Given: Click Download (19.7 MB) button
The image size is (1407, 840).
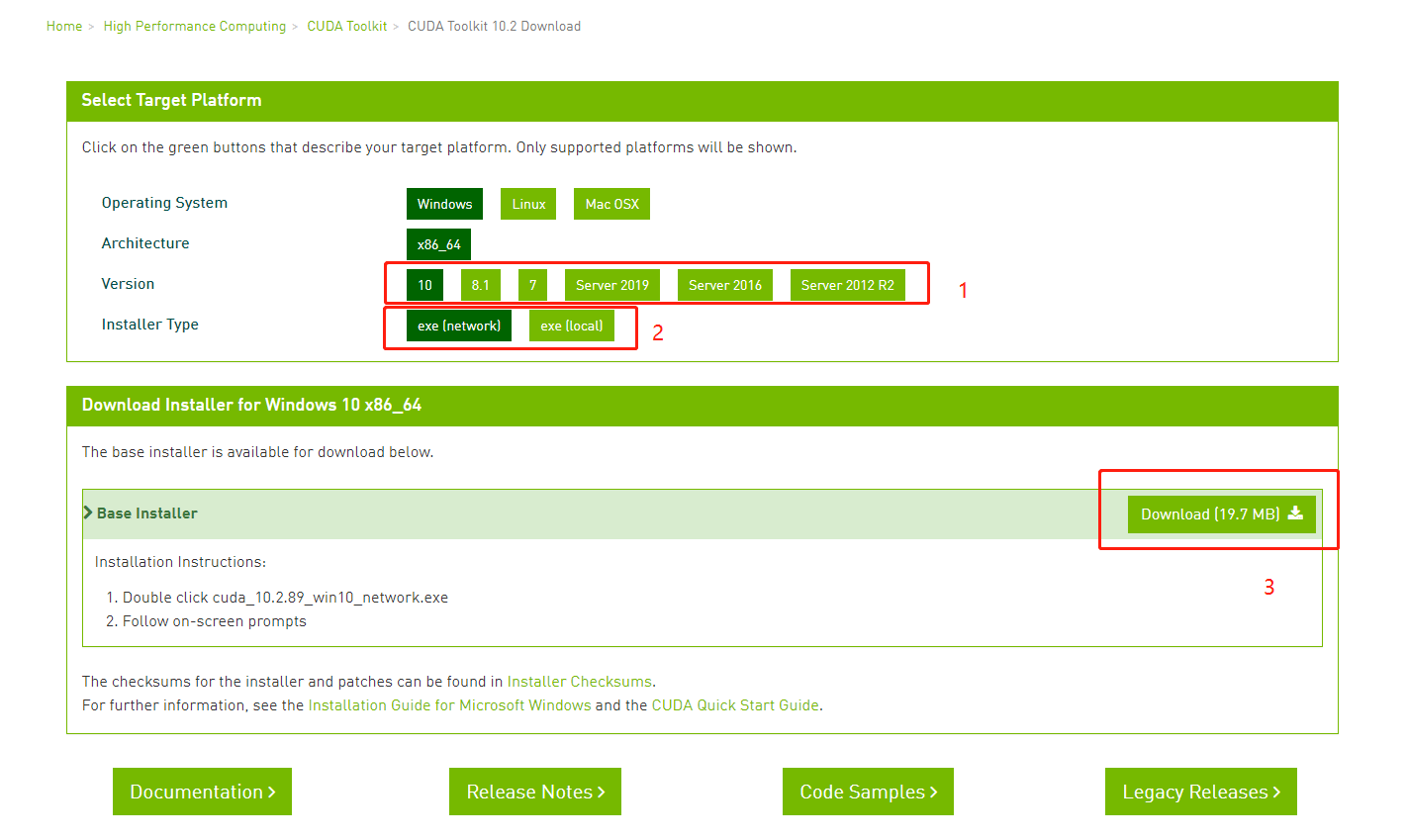Looking at the screenshot, I should (1222, 514).
